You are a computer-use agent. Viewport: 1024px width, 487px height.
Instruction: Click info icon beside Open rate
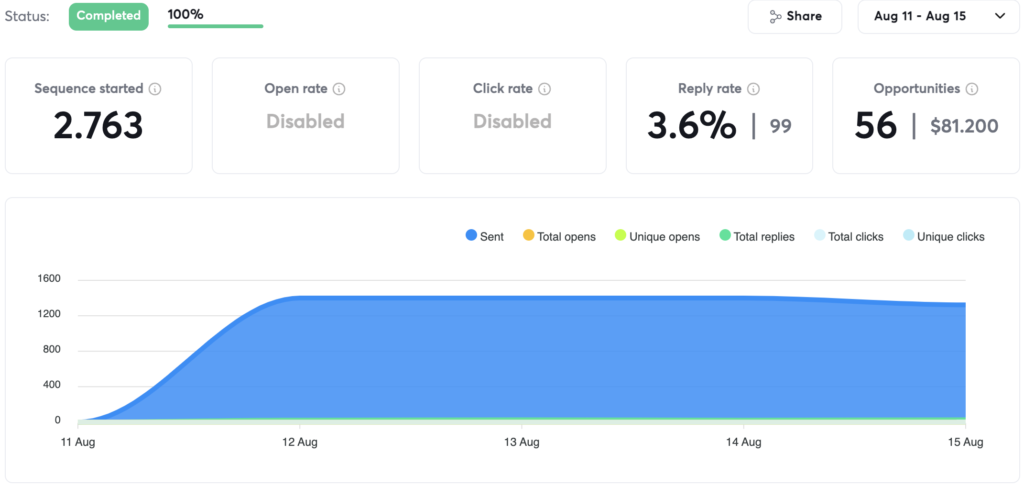point(339,89)
